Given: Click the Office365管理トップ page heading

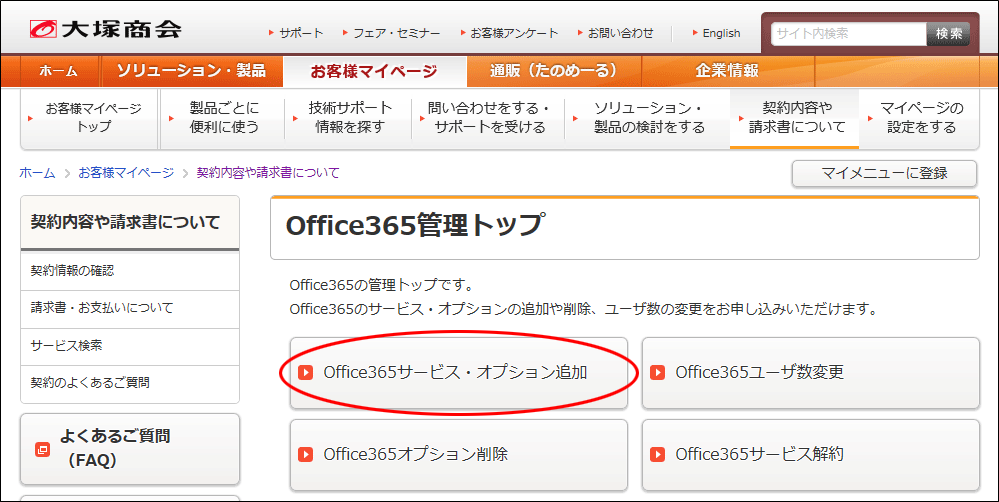Looking at the screenshot, I should [415, 226].
